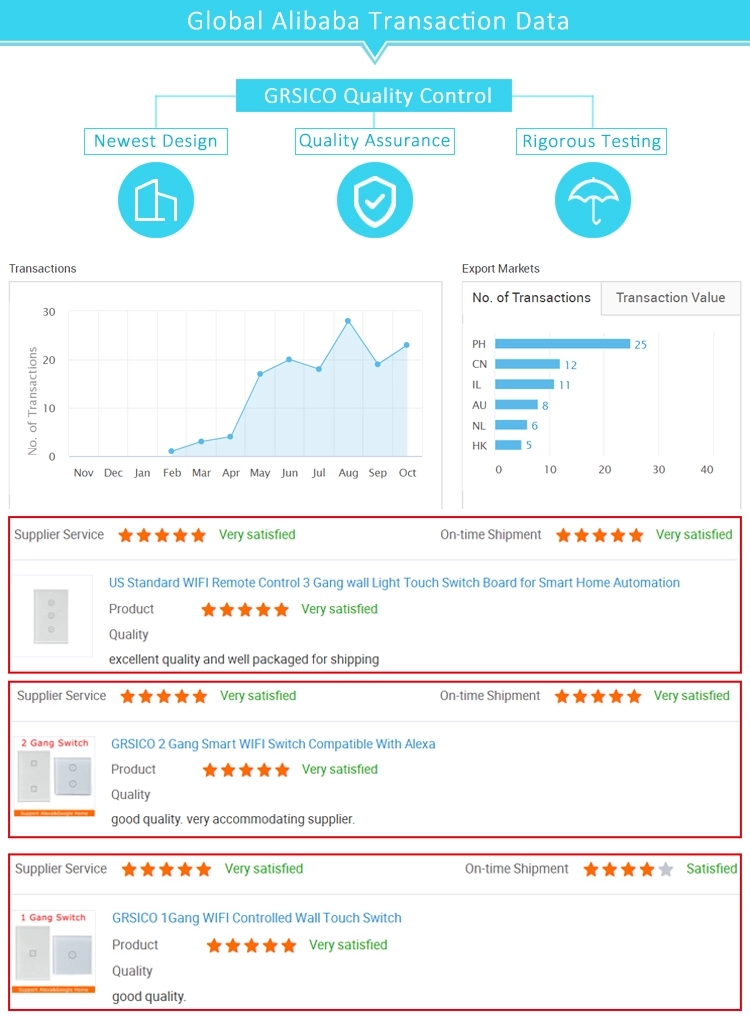750x1028 pixels.
Task: Click the Newest Design building icon
Action: [x=156, y=200]
